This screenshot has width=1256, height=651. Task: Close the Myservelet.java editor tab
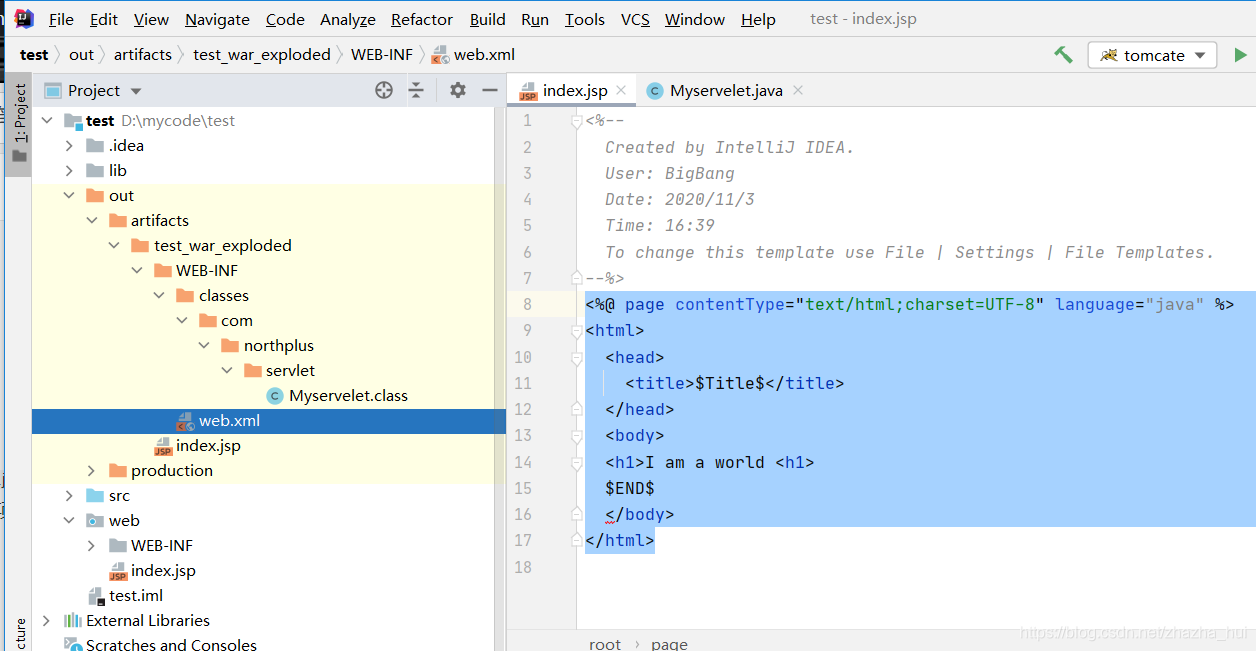[798, 90]
